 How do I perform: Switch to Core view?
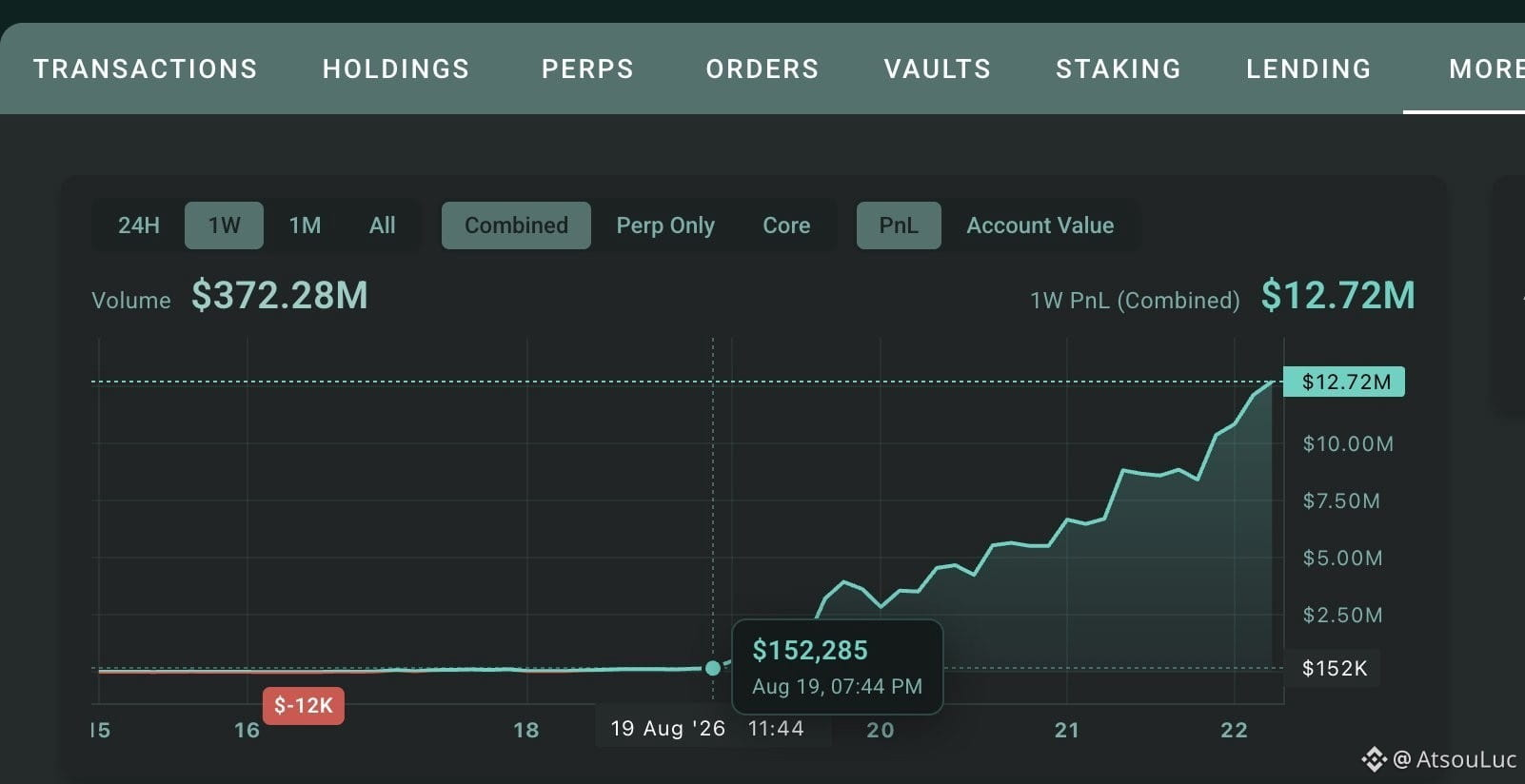pyautogui.click(x=786, y=225)
